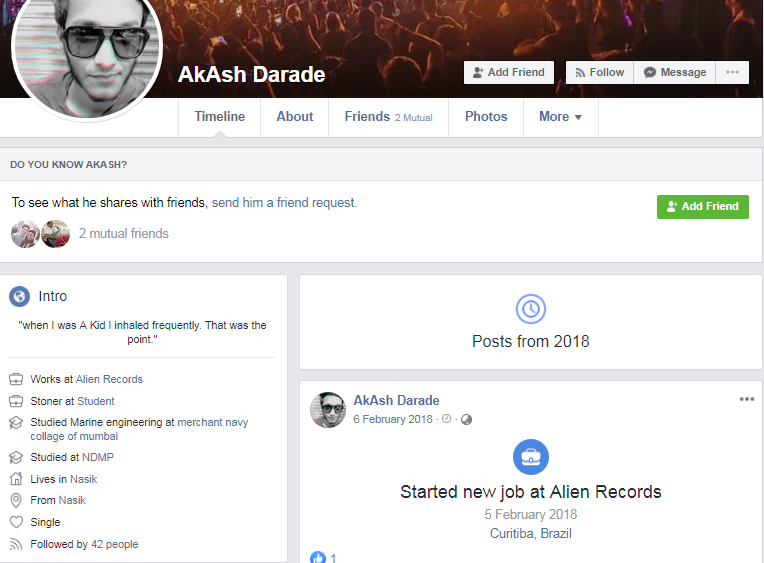Image resolution: width=764 pixels, height=563 pixels.
Task: Click the blue briefcase job icon
Action: 531,457
